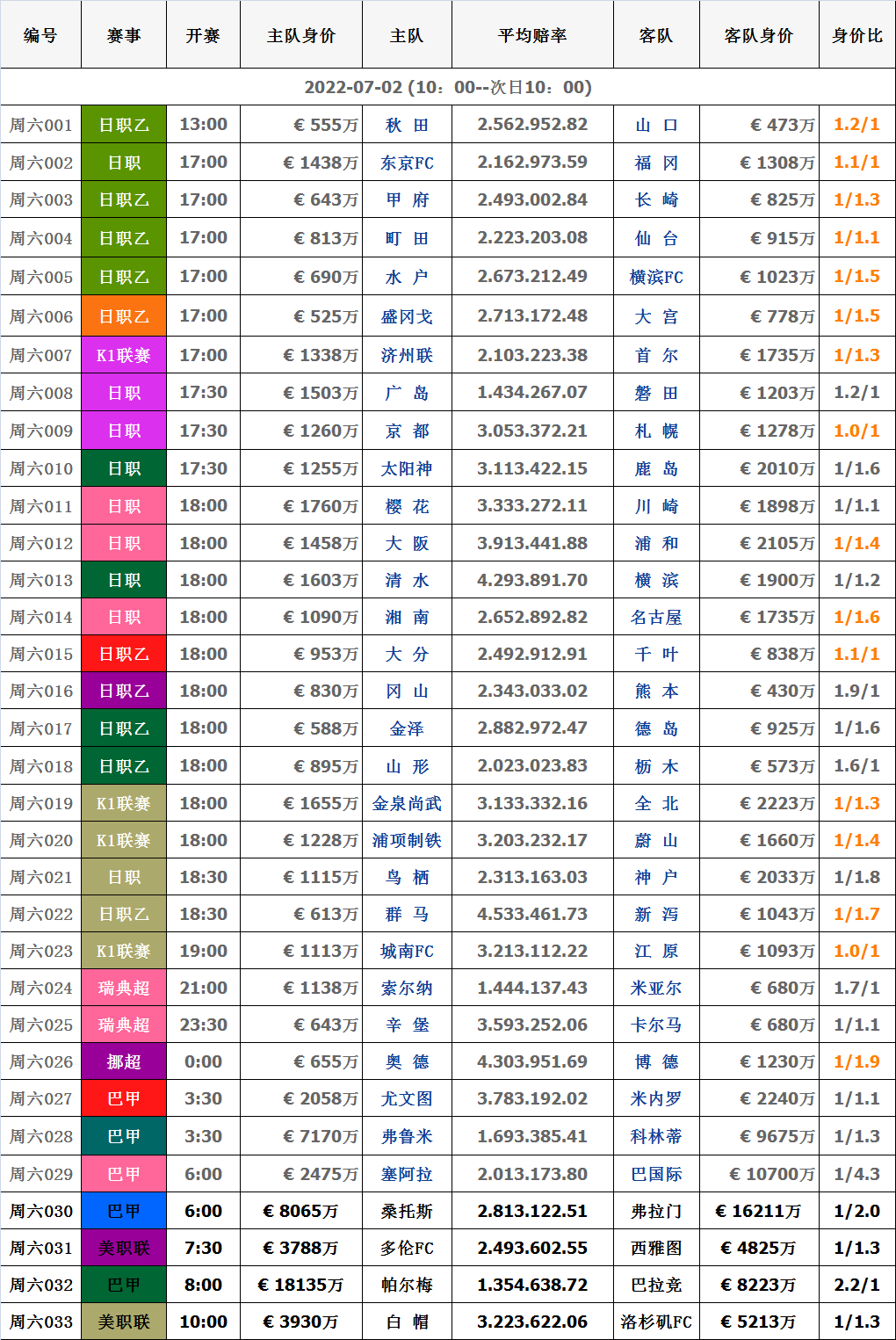Click the 主队身价 column header
Screen dimensions: 896x1340
300,35
